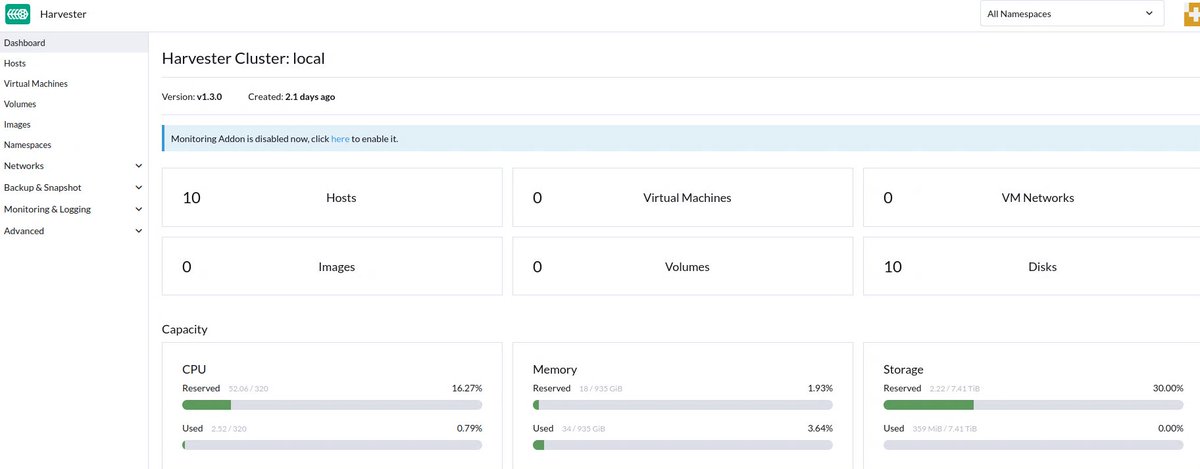Image resolution: width=1200 pixels, height=469 pixels.
Task: Click the 'here' link to enable monitoring
Action: pyautogui.click(x=340, y=139)
